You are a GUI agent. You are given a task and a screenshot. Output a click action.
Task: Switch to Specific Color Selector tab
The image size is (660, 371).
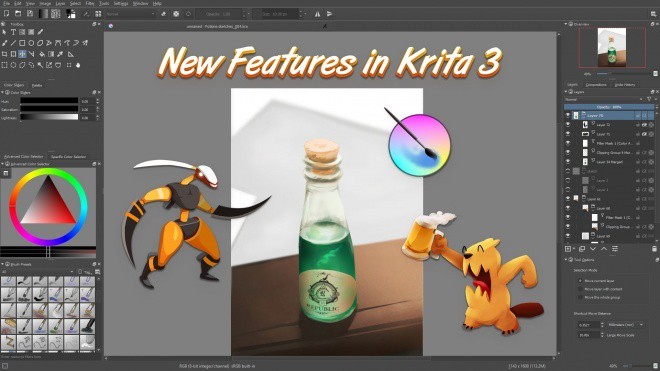[68, 156]
